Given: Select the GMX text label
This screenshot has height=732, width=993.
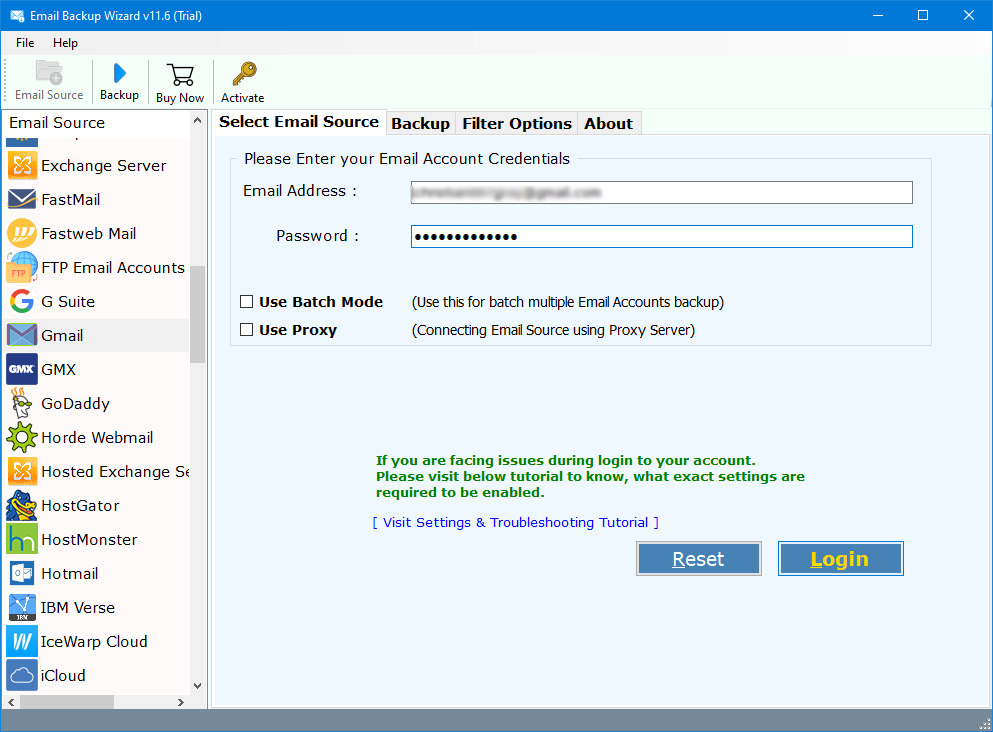Looking at the screenshot, I should pyautogui.click(x=59, y=369).
